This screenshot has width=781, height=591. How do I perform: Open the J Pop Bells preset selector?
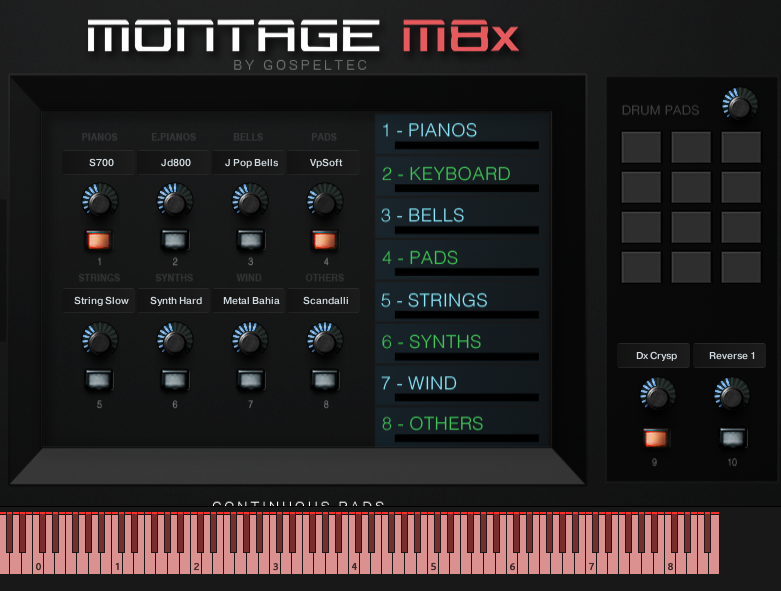coord(249,162)
